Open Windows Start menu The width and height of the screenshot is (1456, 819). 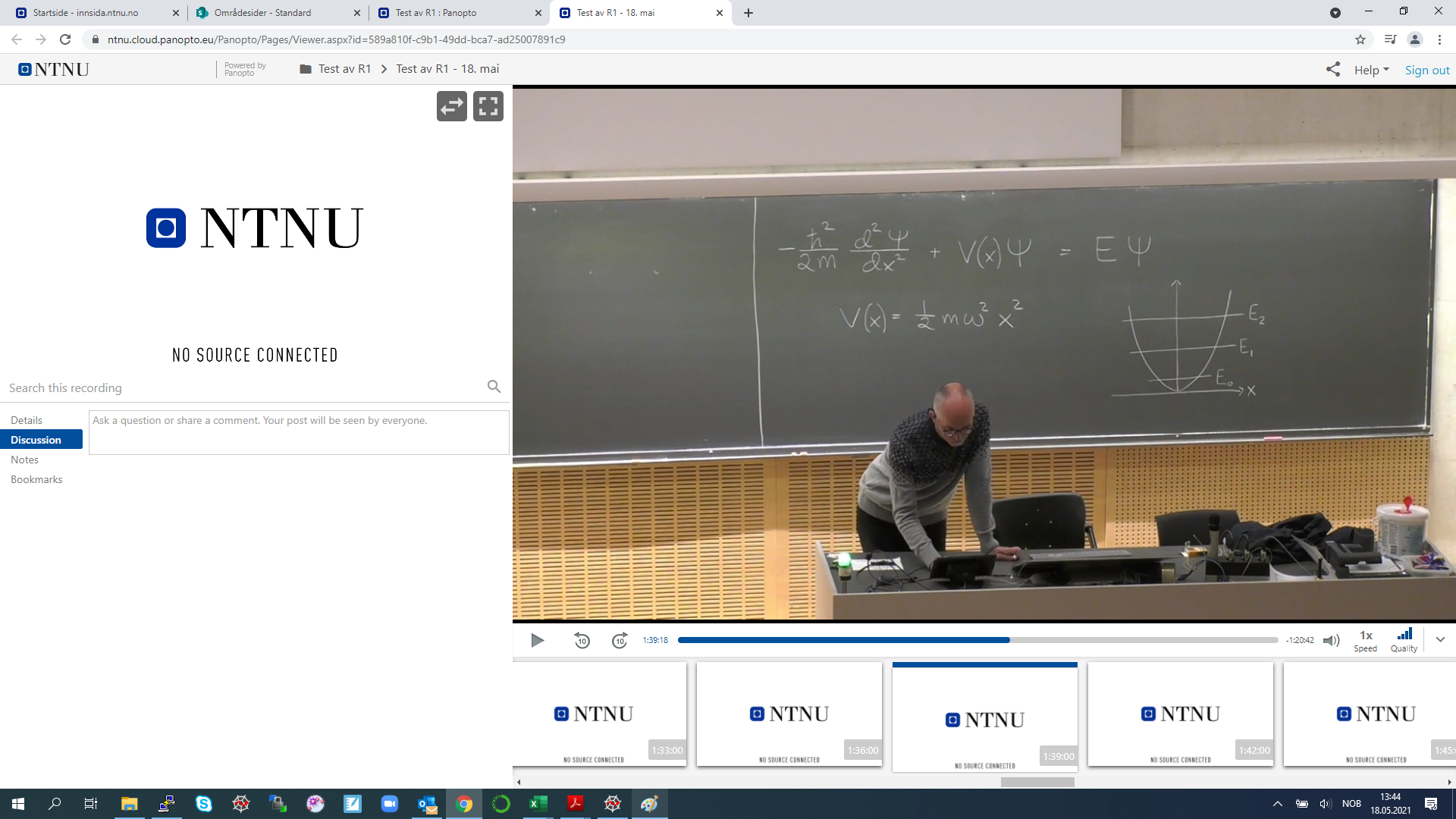pos(18,804)
